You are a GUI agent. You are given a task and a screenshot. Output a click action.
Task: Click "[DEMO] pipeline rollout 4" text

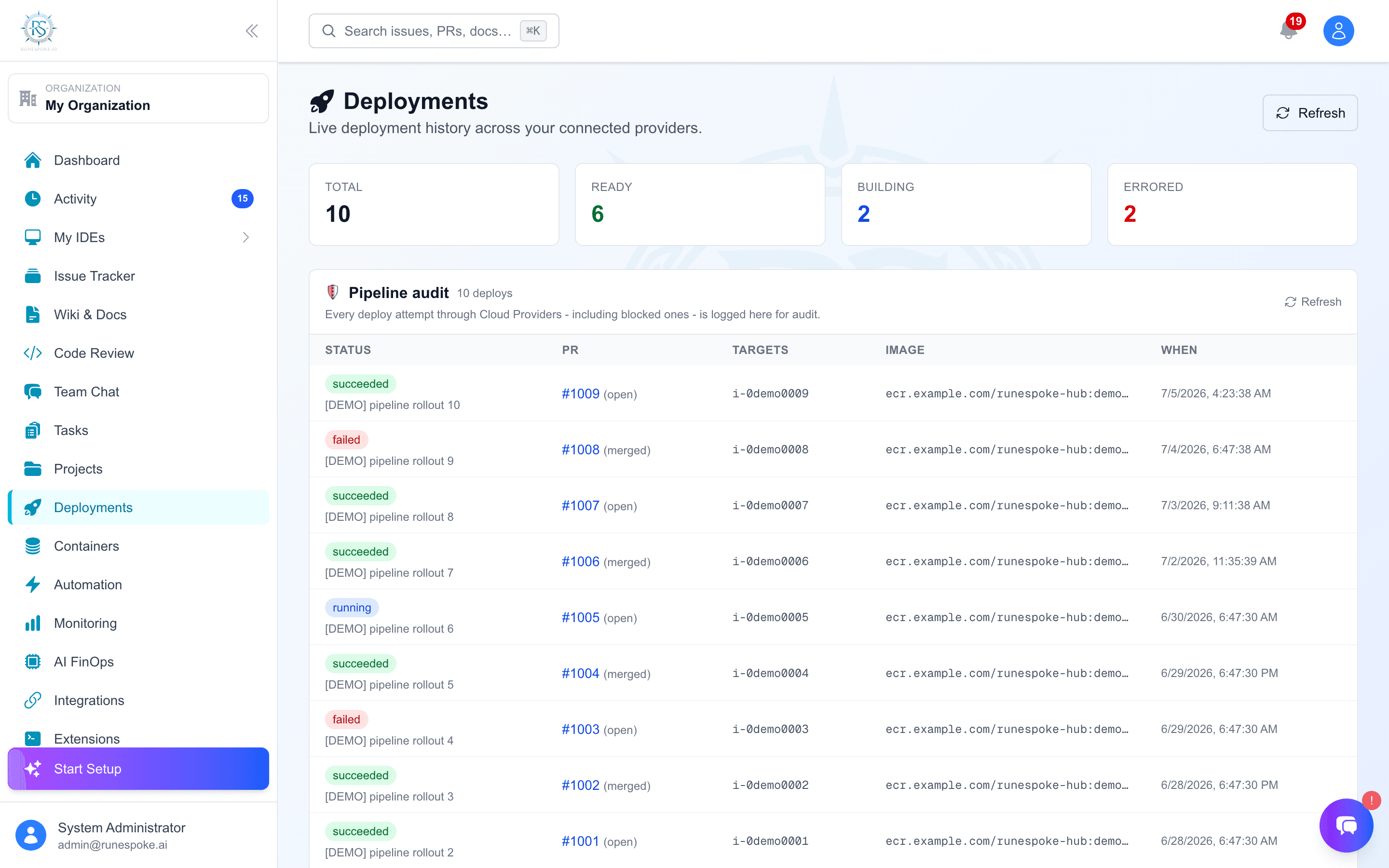tap(389, 741)
